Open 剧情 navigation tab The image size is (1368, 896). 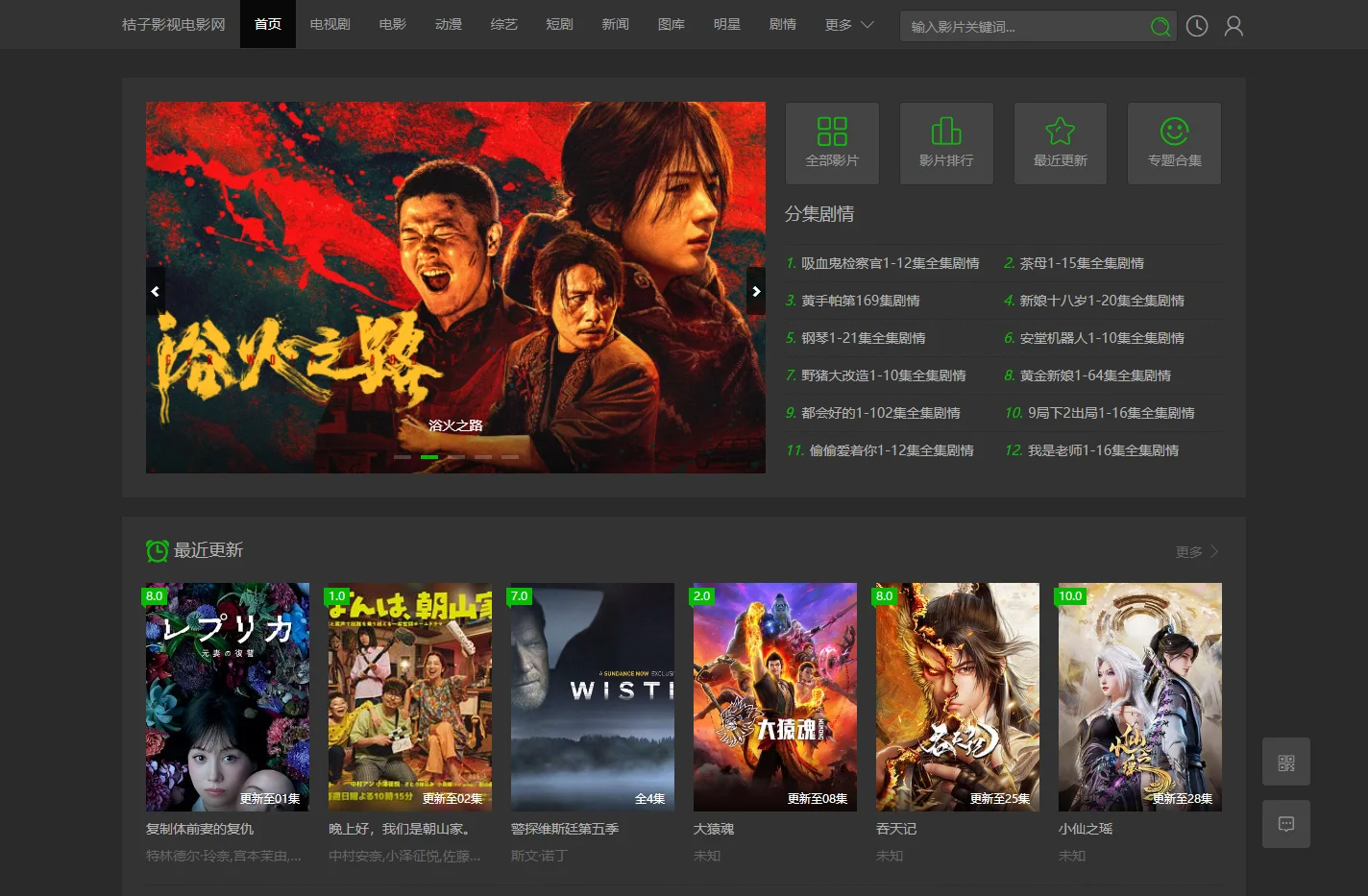[783, 24]
